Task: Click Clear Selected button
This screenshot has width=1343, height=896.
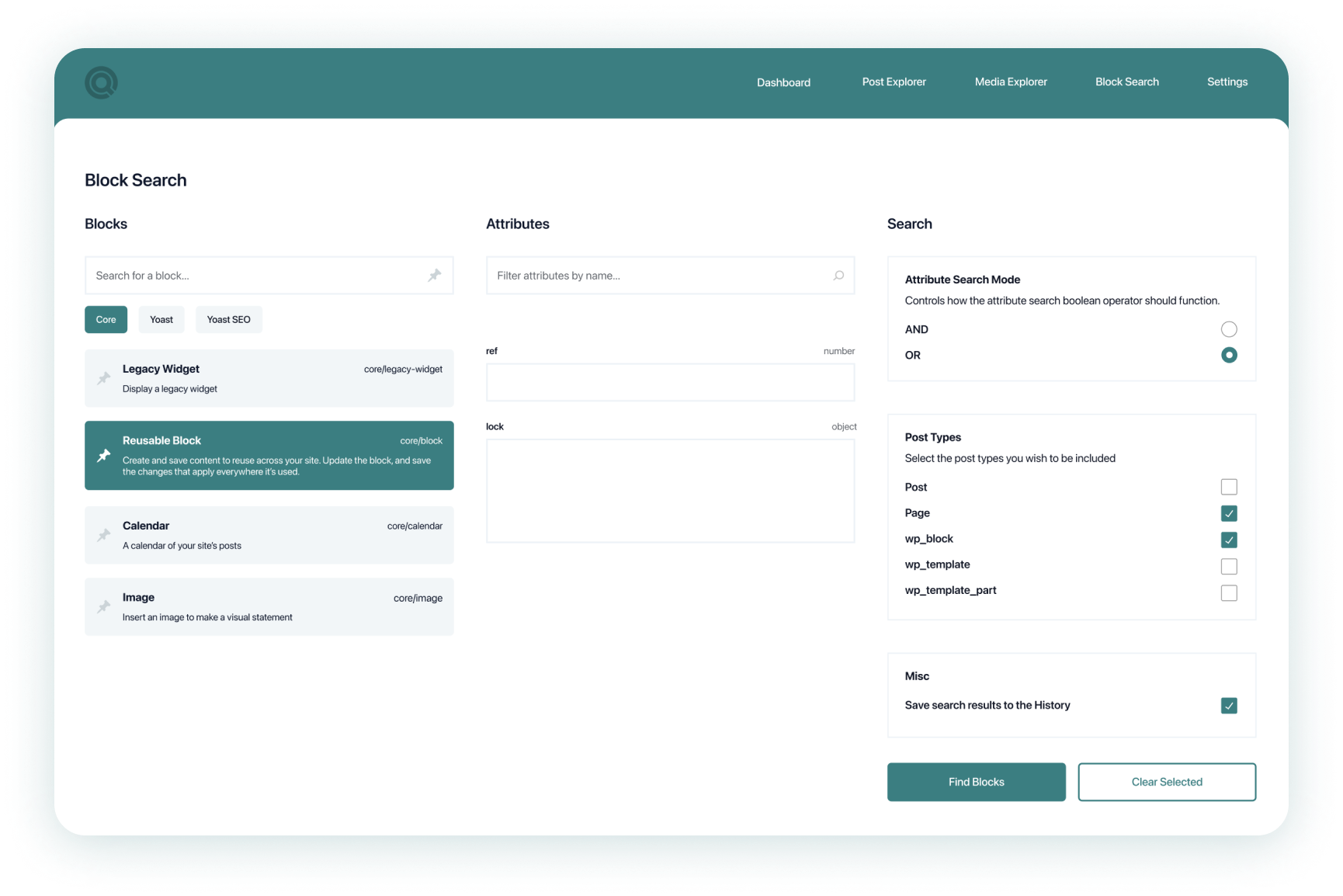Action: click(1166, 782)
